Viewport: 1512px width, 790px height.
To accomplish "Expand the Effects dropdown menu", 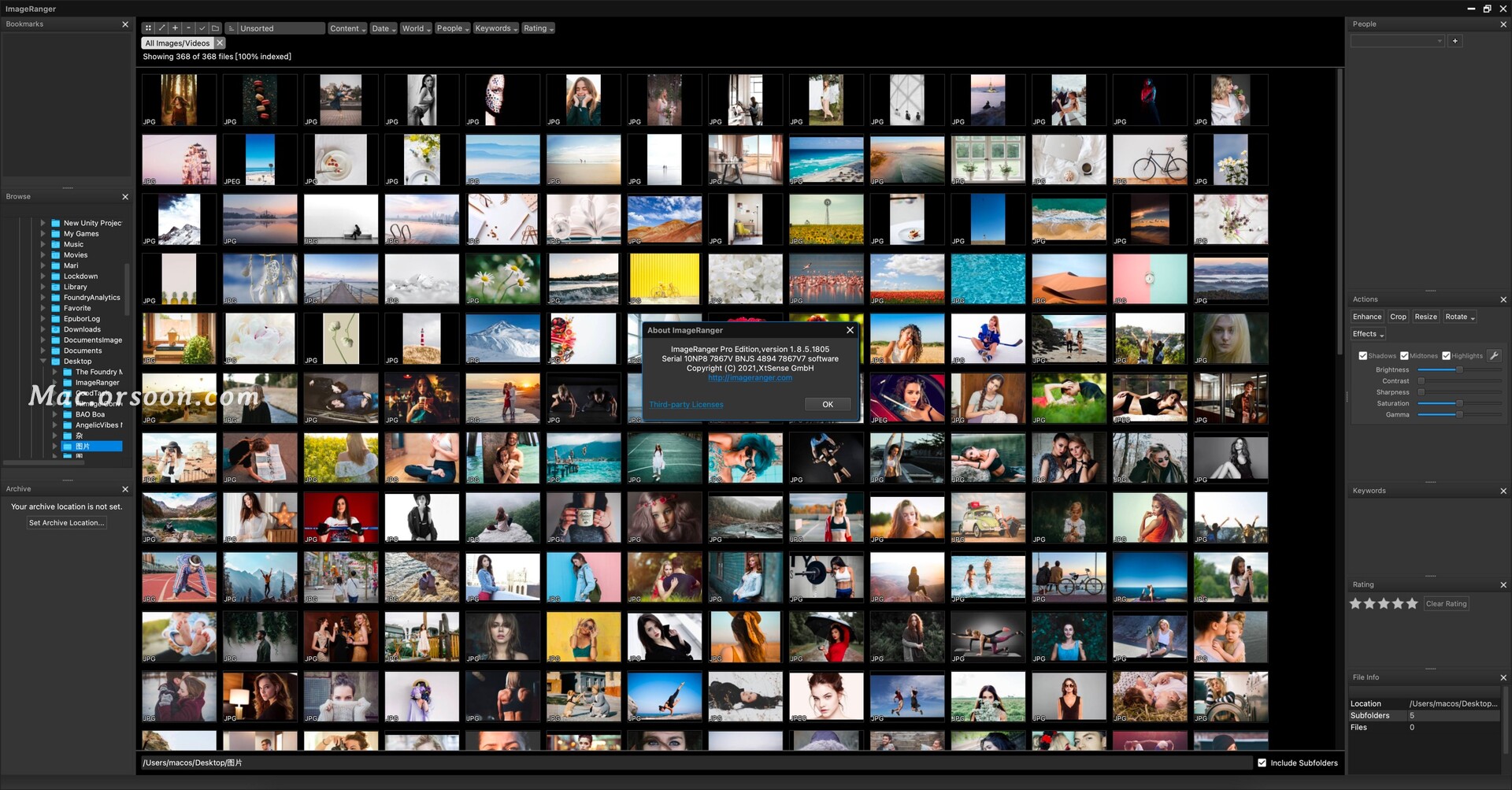I will (1368, 334).
